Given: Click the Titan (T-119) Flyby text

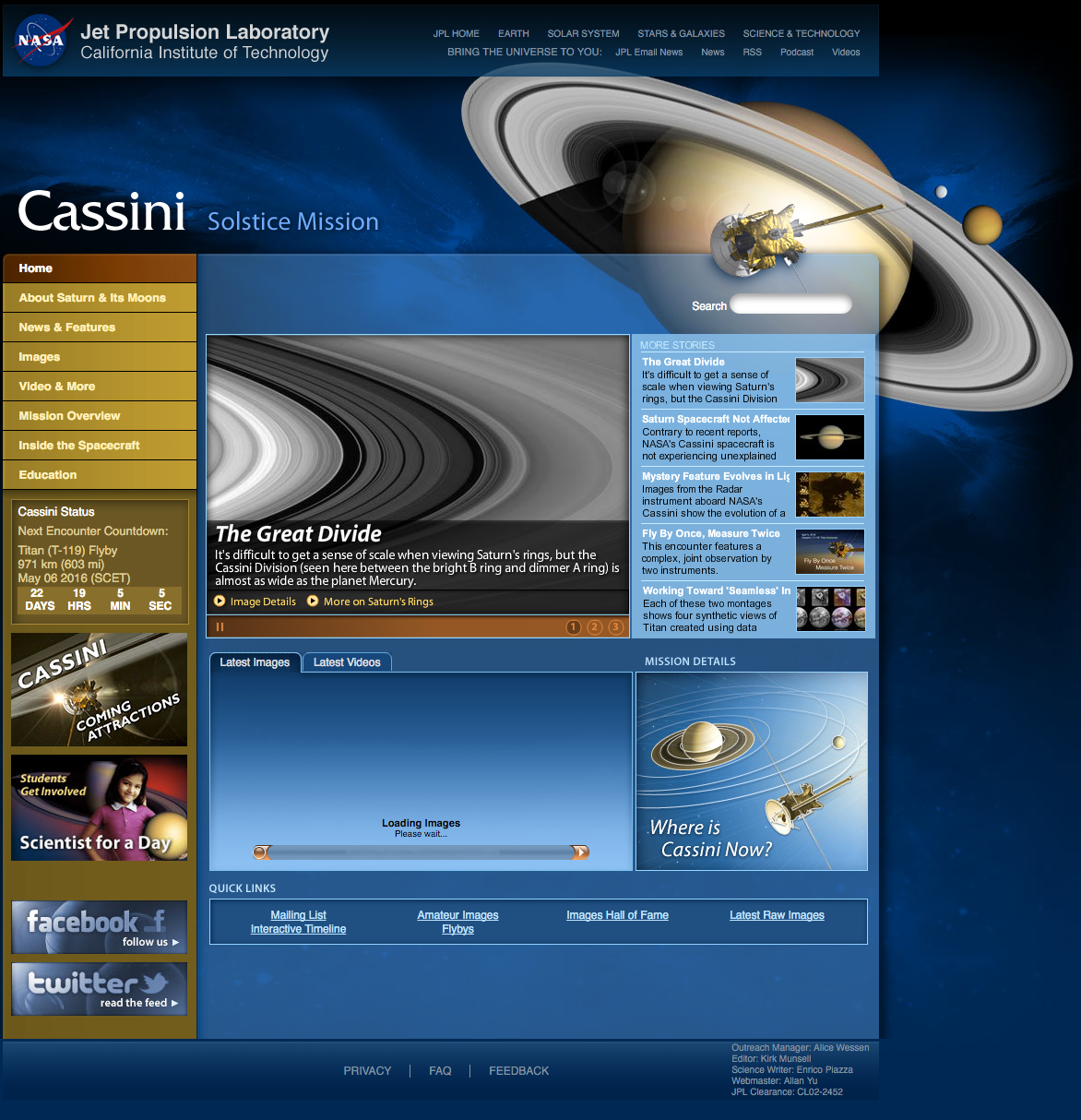Looking at the screenshot, I should (x=67, y=551).
